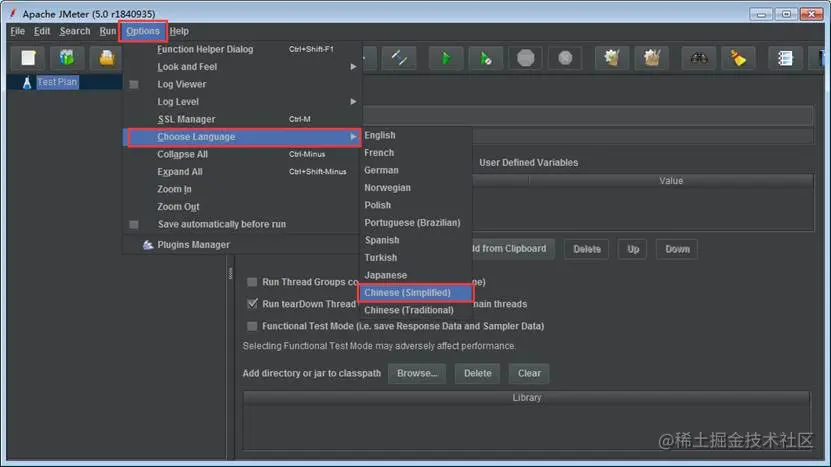Screen dimensions: 831x467
Task: Select French language option
Action: (x=416, y=153)
